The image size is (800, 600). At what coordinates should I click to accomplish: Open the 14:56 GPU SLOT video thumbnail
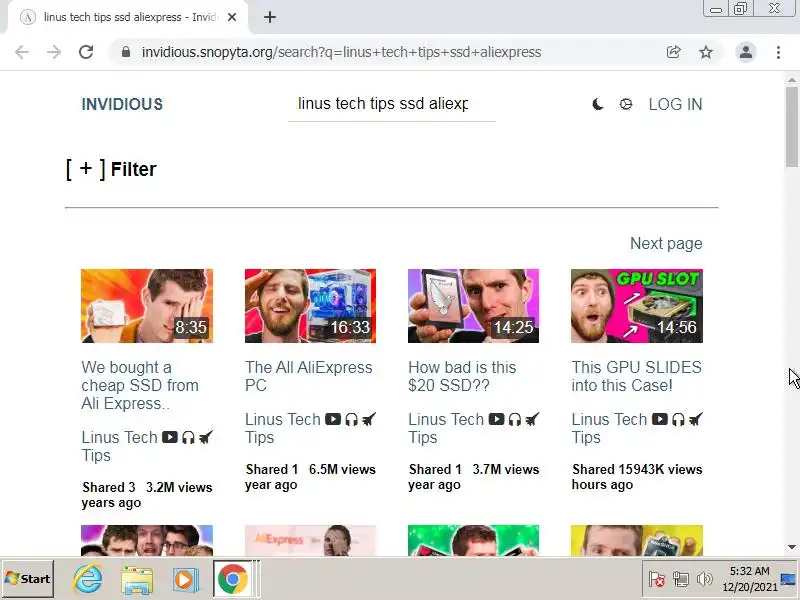(637, 306)
